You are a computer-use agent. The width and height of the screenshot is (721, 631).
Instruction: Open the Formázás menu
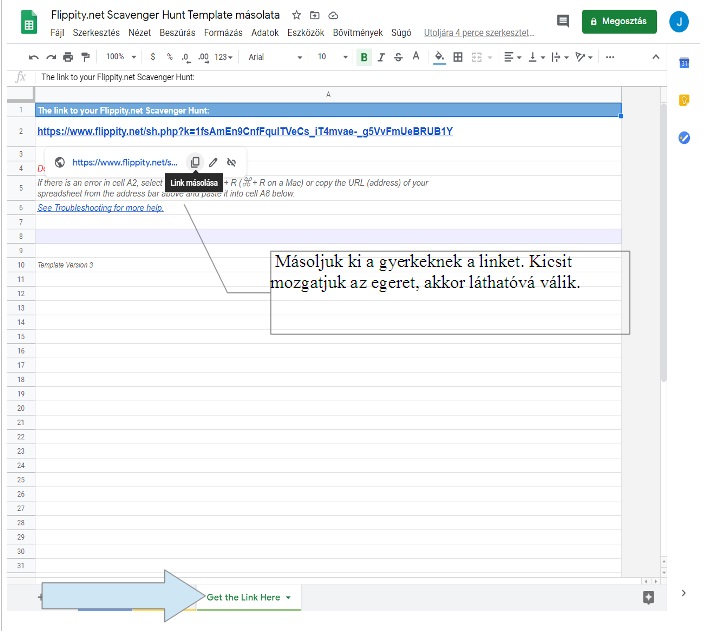[223, 33]
